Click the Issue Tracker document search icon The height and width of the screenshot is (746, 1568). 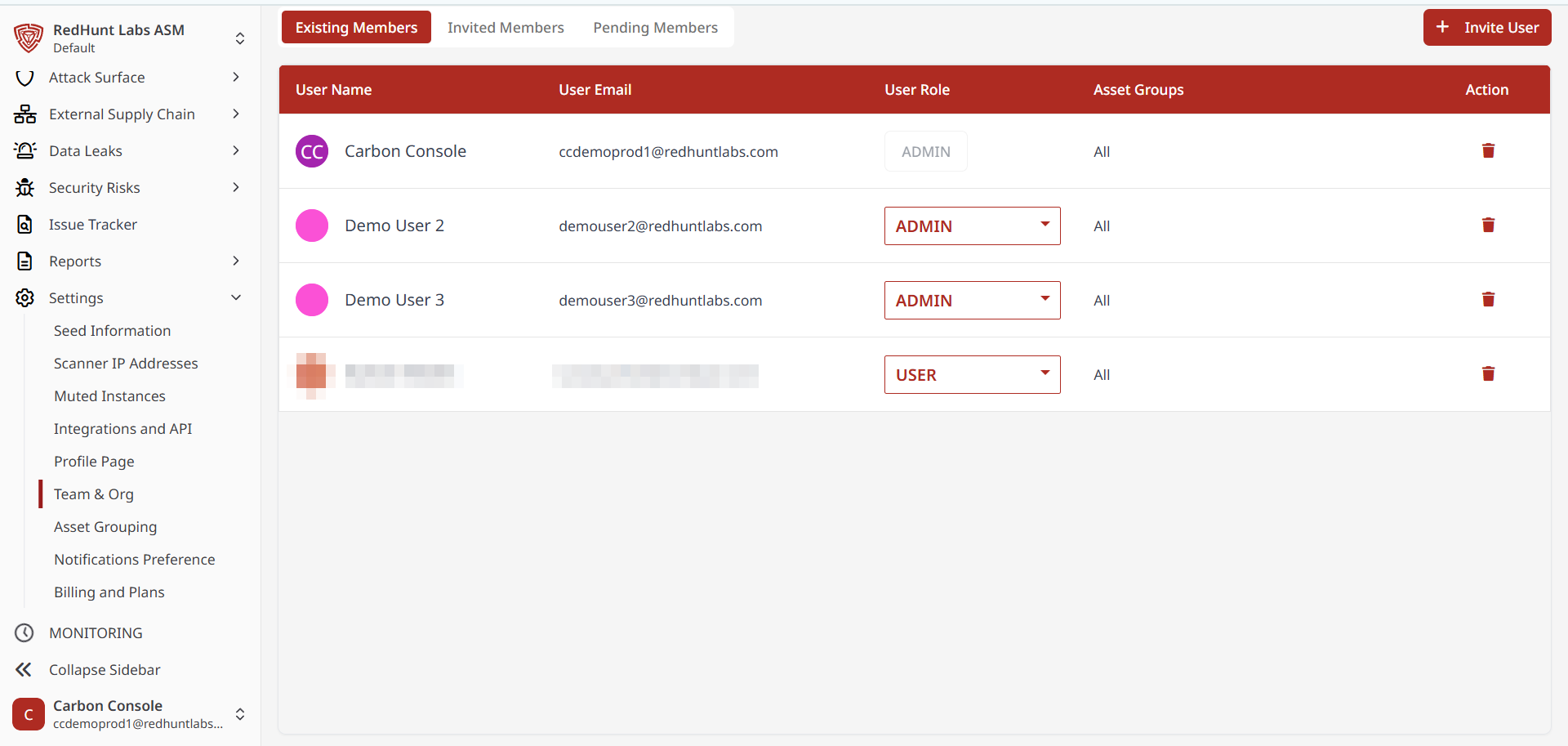click(24, 225)
